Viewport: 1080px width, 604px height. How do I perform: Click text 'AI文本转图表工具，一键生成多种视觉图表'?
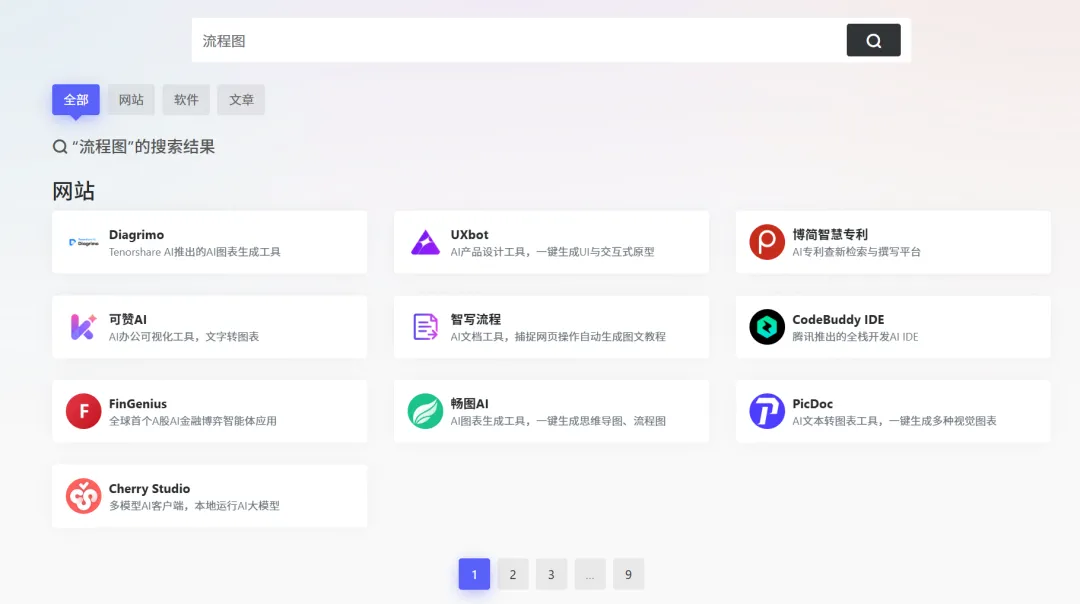coord(894,421)
